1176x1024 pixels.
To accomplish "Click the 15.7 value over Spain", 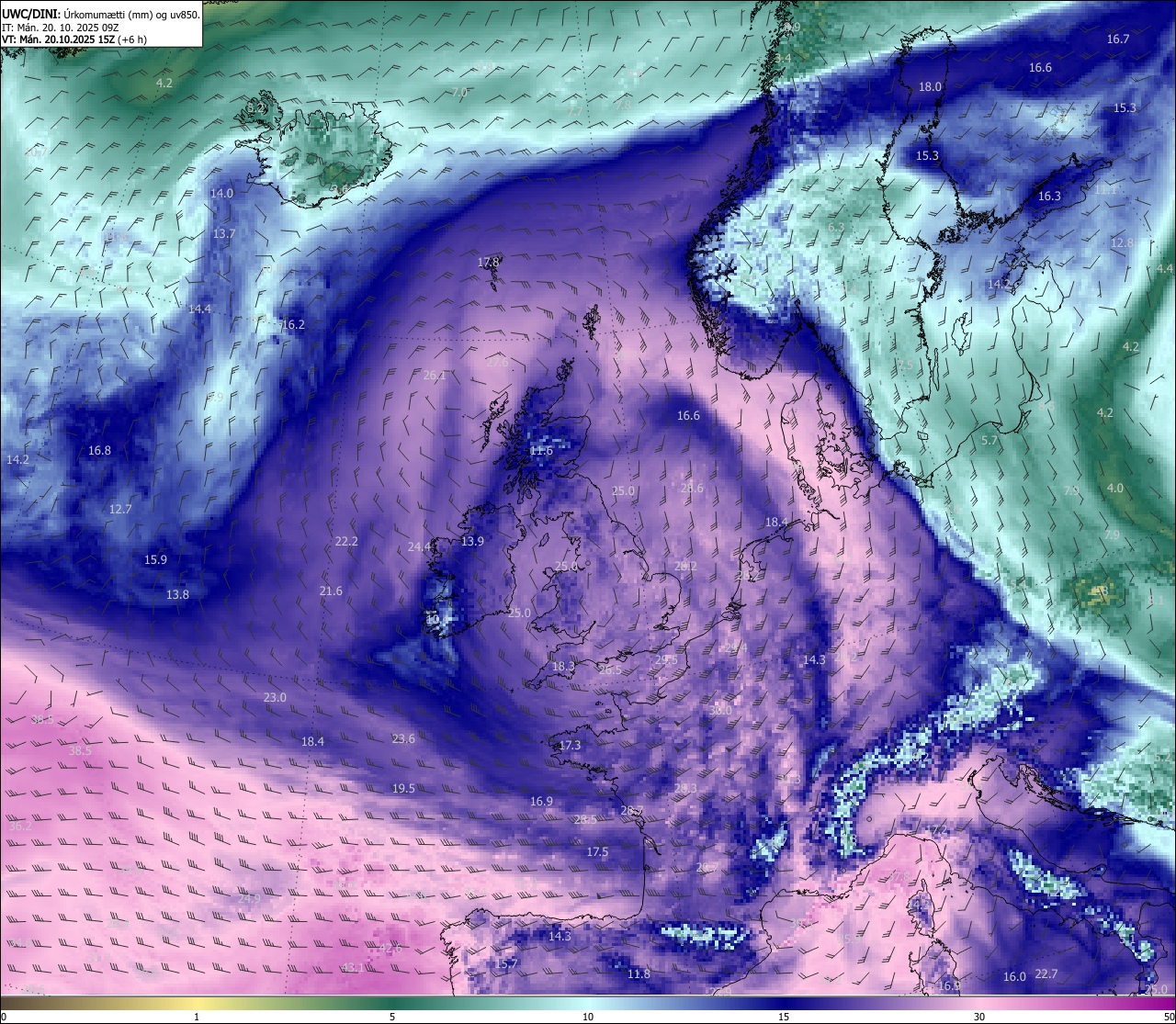I will tap(507, 963).
